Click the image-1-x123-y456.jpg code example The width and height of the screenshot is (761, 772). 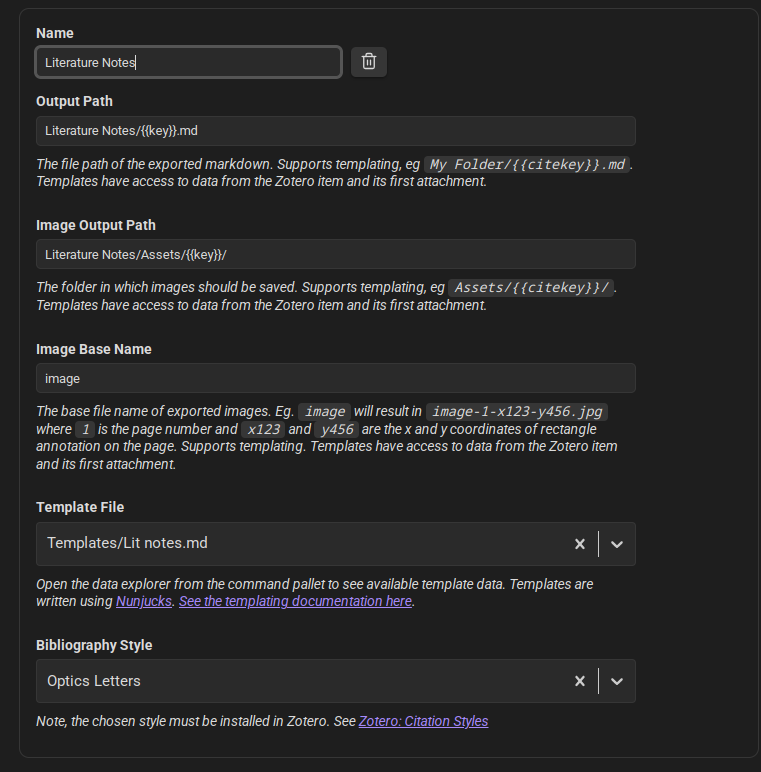coord(517,412)
